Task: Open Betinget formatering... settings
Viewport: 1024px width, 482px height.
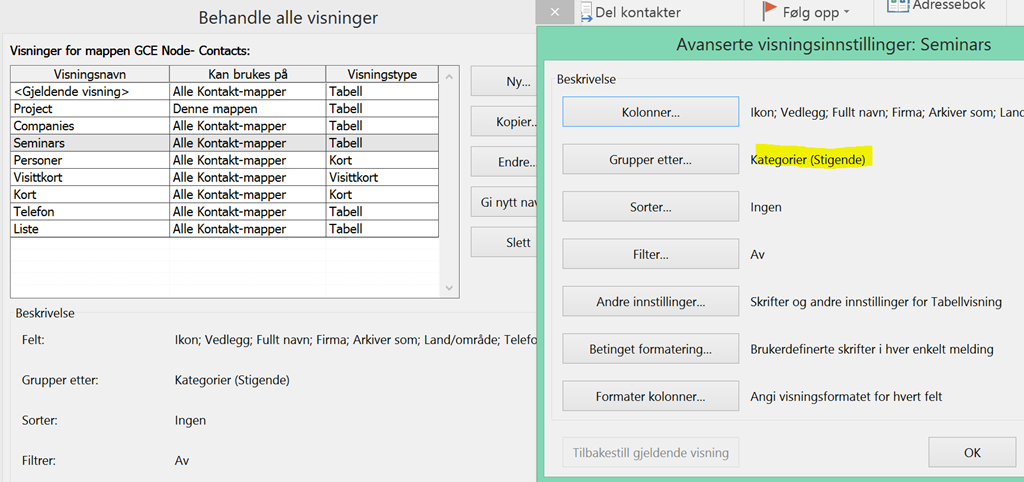Action: coord(650,349)
